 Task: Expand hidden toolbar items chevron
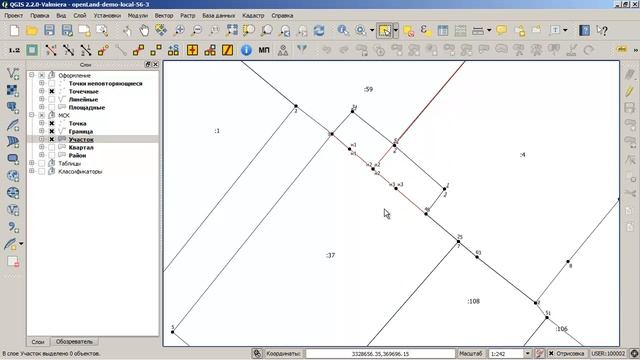(x=636, y=50)
